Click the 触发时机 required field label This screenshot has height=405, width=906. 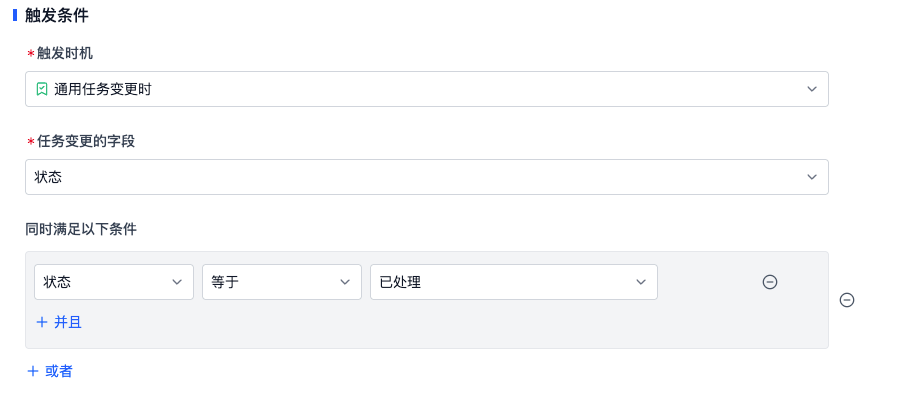tap(65, 54)
